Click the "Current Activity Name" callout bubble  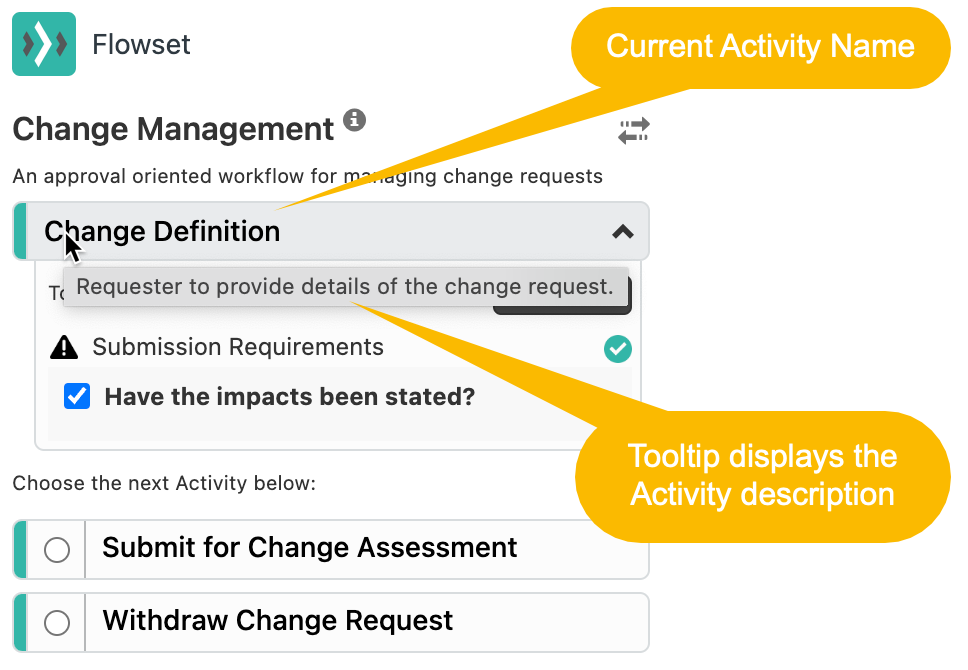(760, 47)
